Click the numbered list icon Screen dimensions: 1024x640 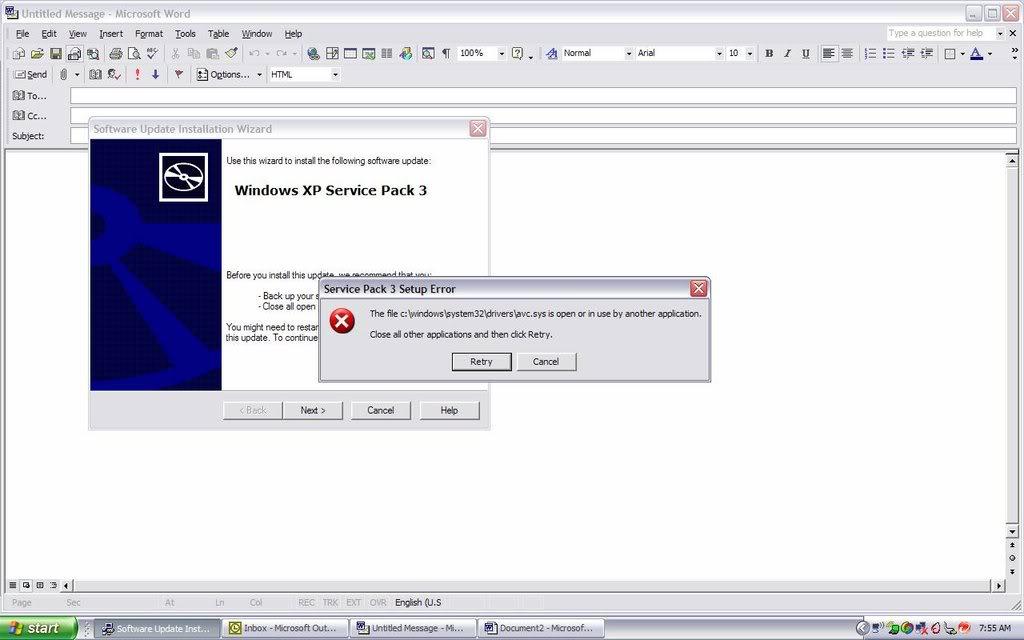870,53
